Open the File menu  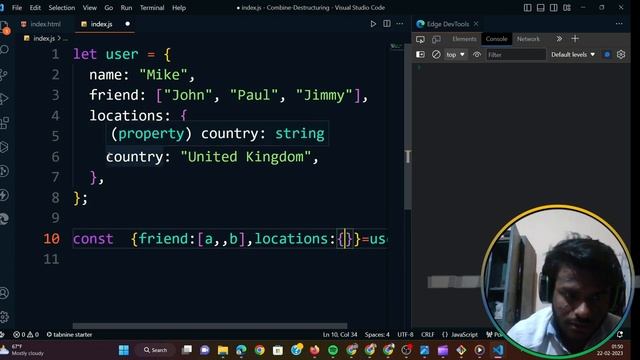tap(17, 8)
